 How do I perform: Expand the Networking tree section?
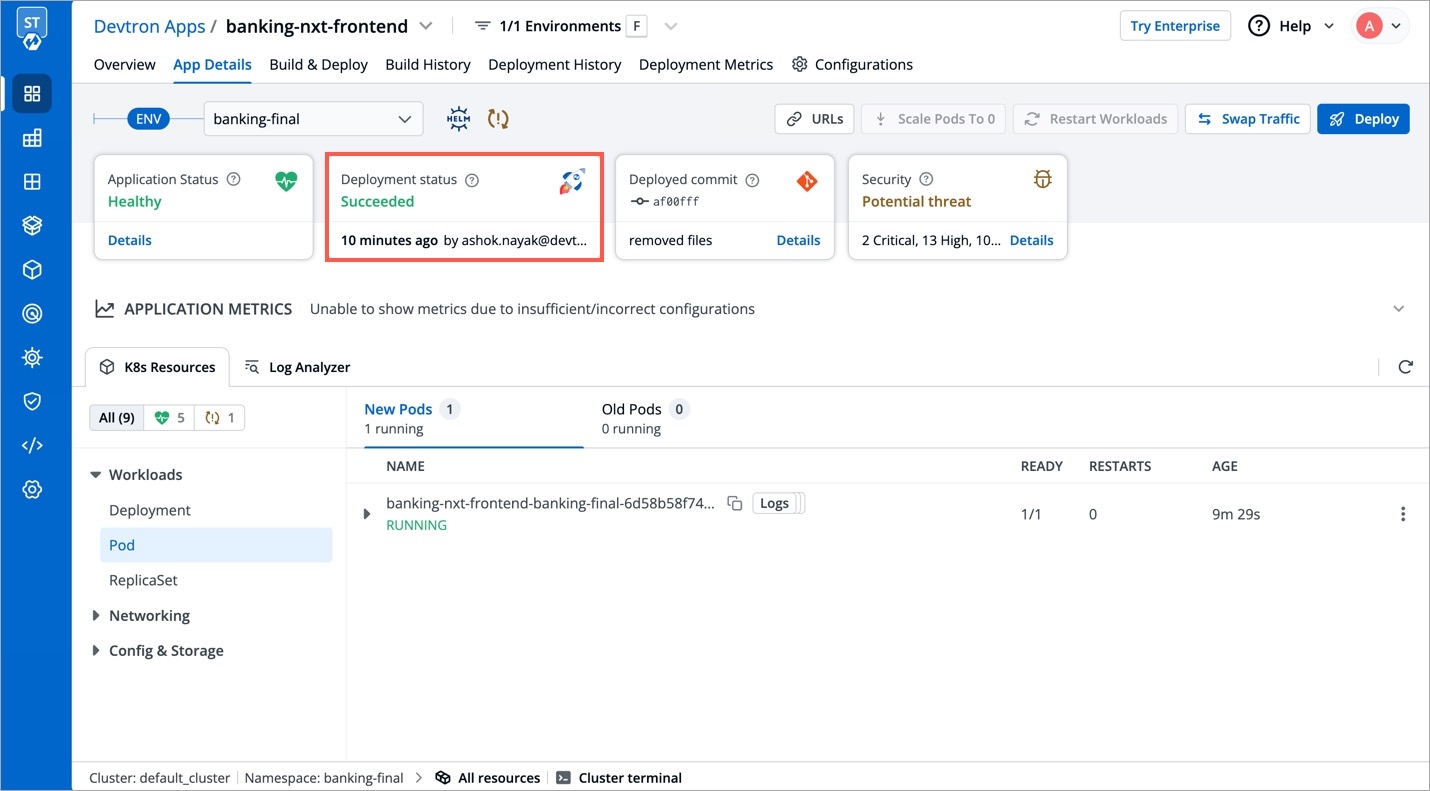pyautogui.click(x=97, y=616)
